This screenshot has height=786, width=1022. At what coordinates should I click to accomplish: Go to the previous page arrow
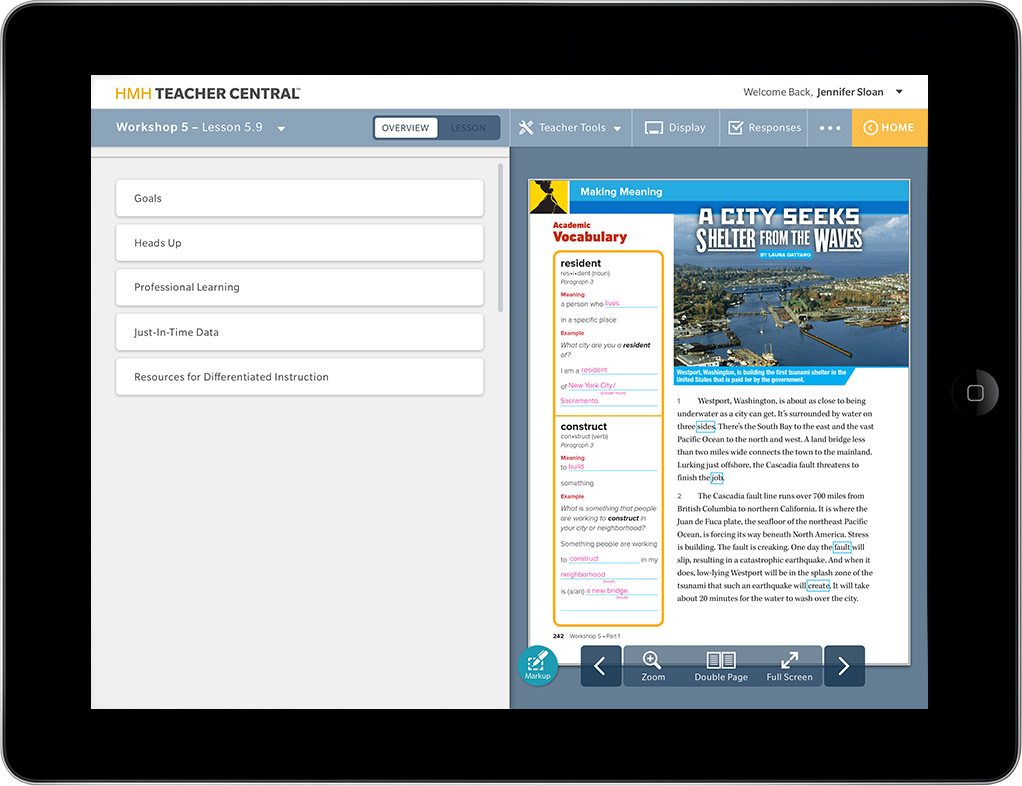click(x=600, y=666)
